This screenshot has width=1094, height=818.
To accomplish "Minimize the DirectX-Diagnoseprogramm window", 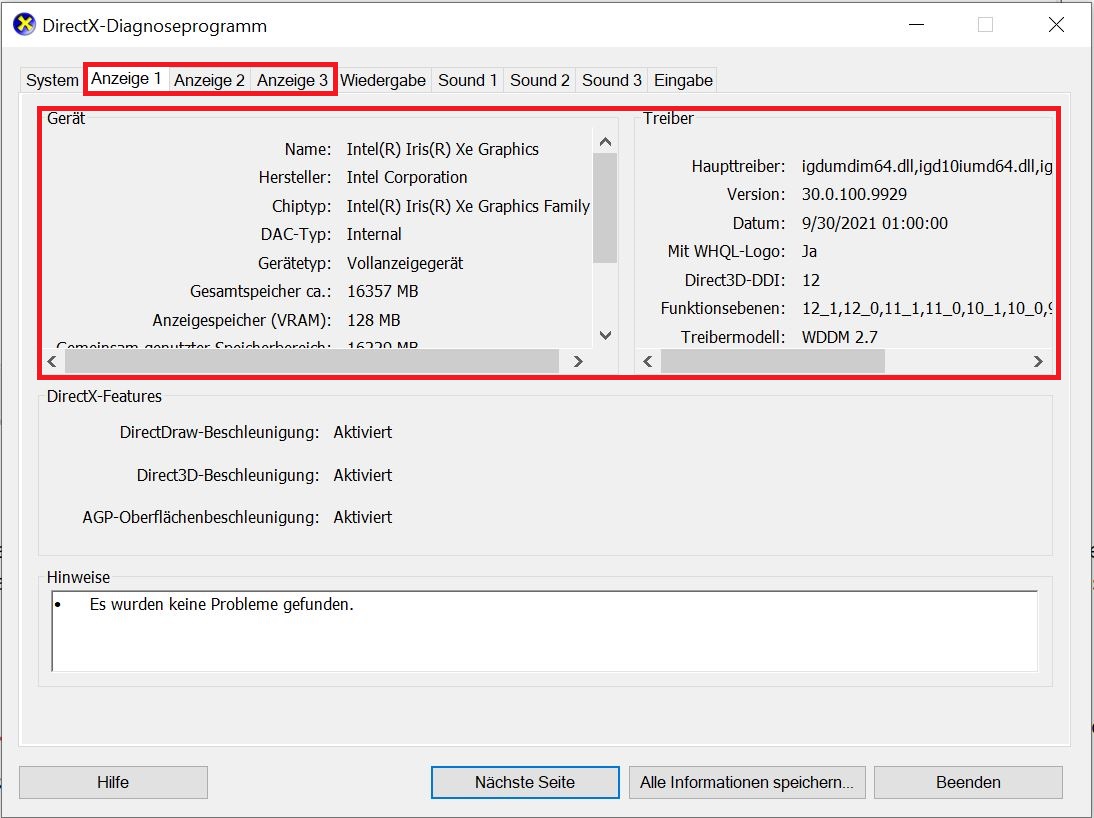I will coord(917,24).
